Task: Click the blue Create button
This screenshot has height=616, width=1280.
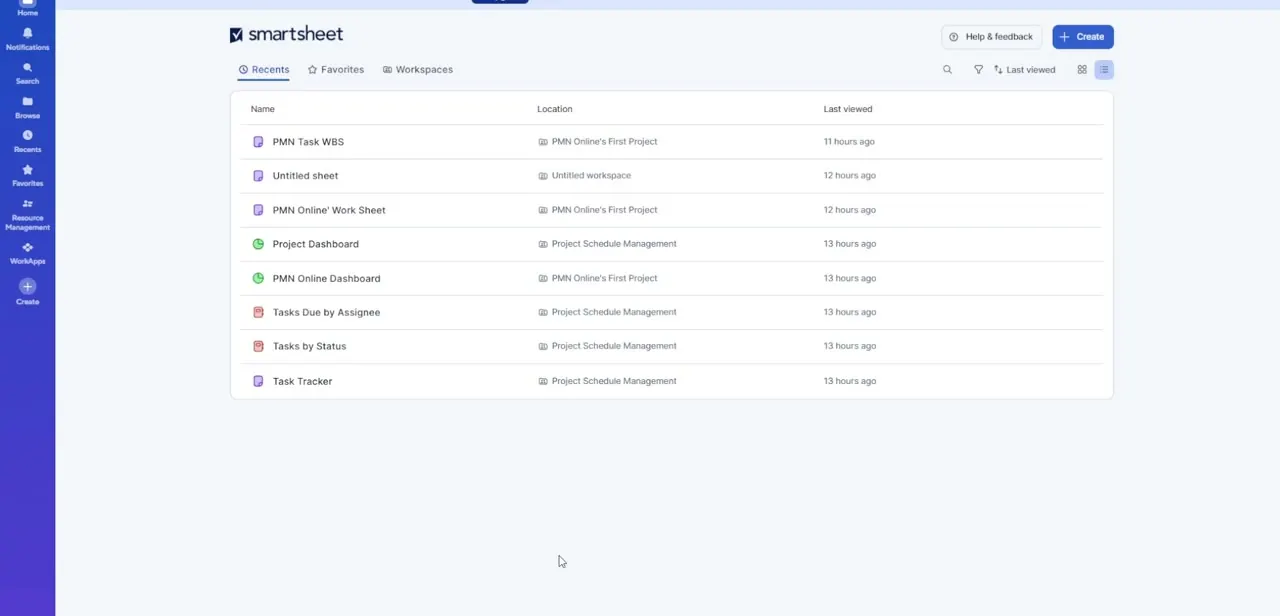Action: [x=1082, y=37]
